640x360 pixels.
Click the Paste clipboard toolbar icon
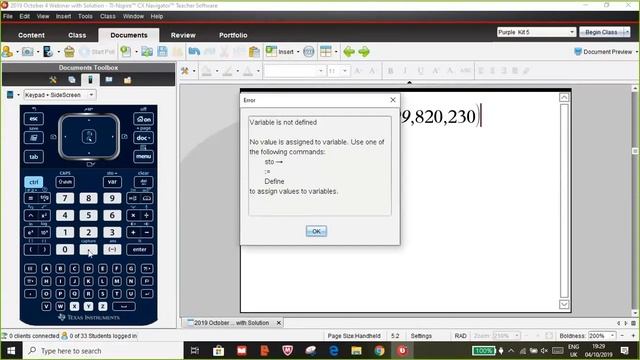pos(254,51)
